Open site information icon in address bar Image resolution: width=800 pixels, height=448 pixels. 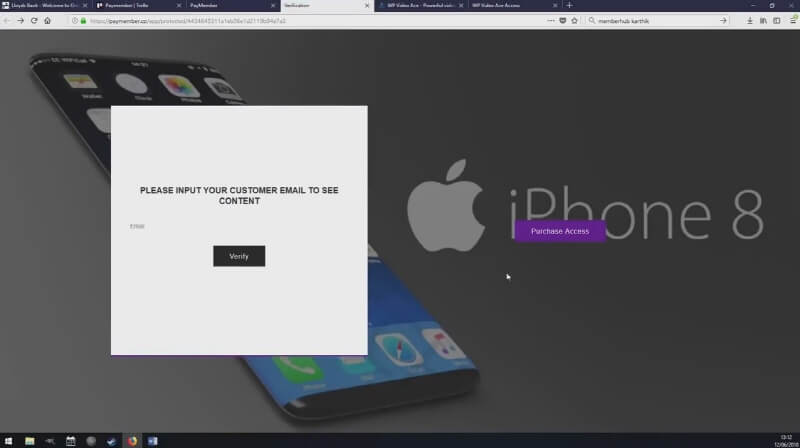(x=75, y=21)
